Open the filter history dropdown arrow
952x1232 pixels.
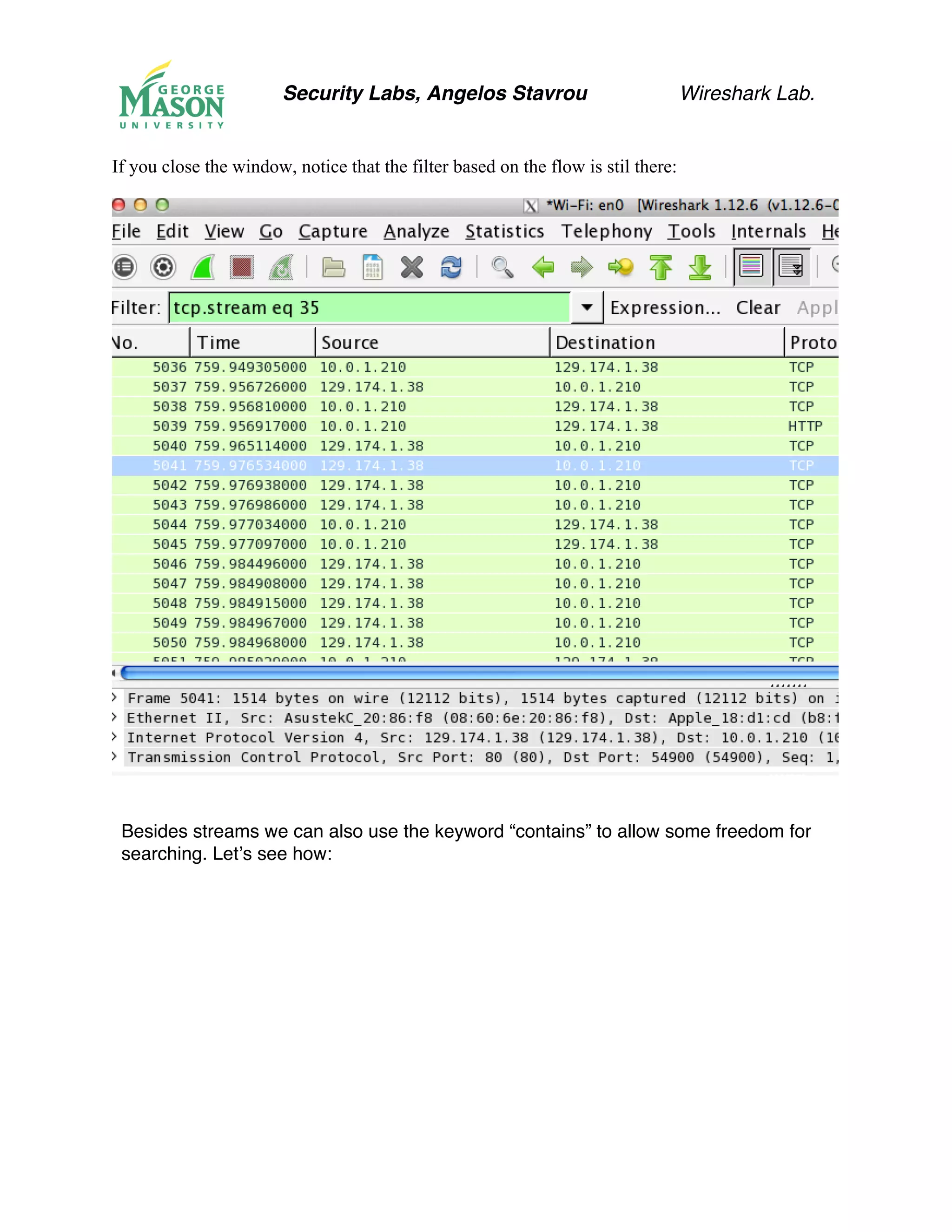click(x=587, y=307)
